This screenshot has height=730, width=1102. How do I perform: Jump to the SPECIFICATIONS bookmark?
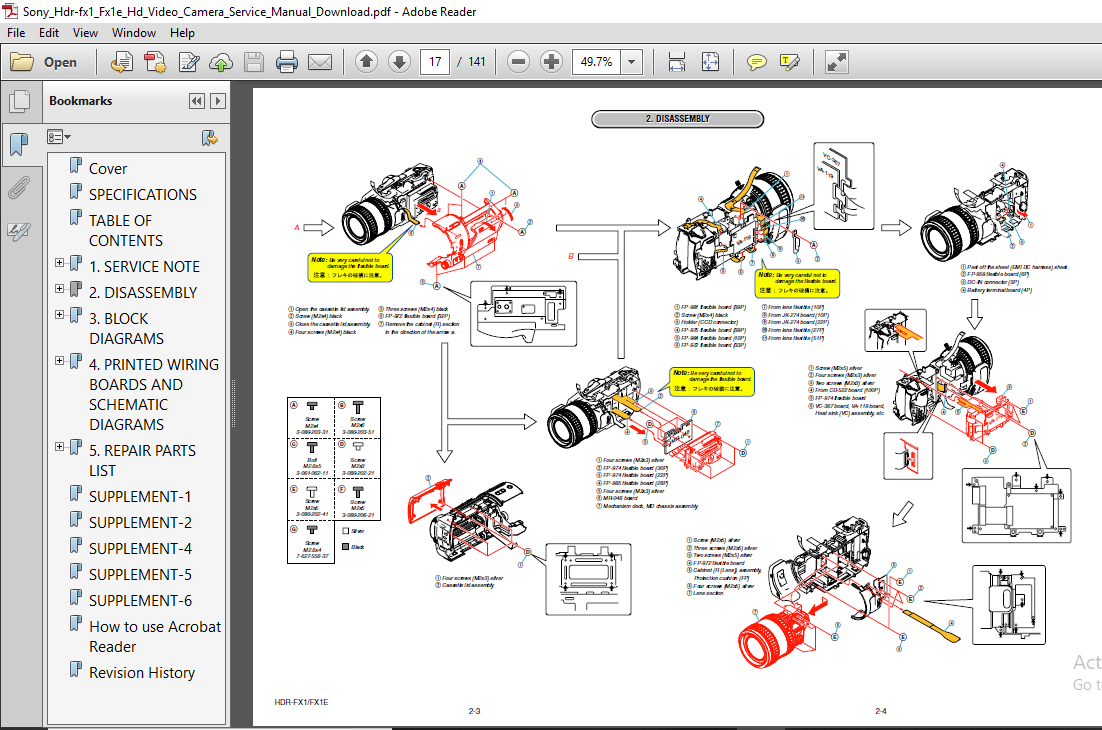(x=143, y=195)
